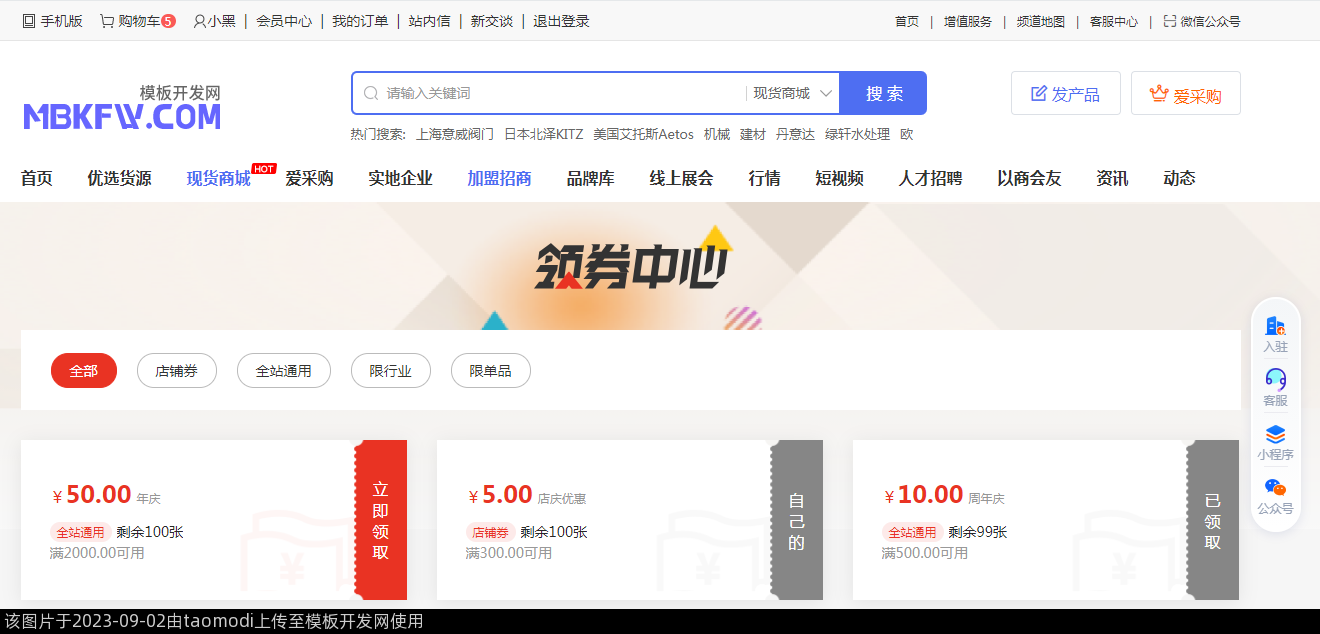The width and height of the screenshot is (1320, 634).
Task: Open the shopping cart icon
Action: coord(107,21)
